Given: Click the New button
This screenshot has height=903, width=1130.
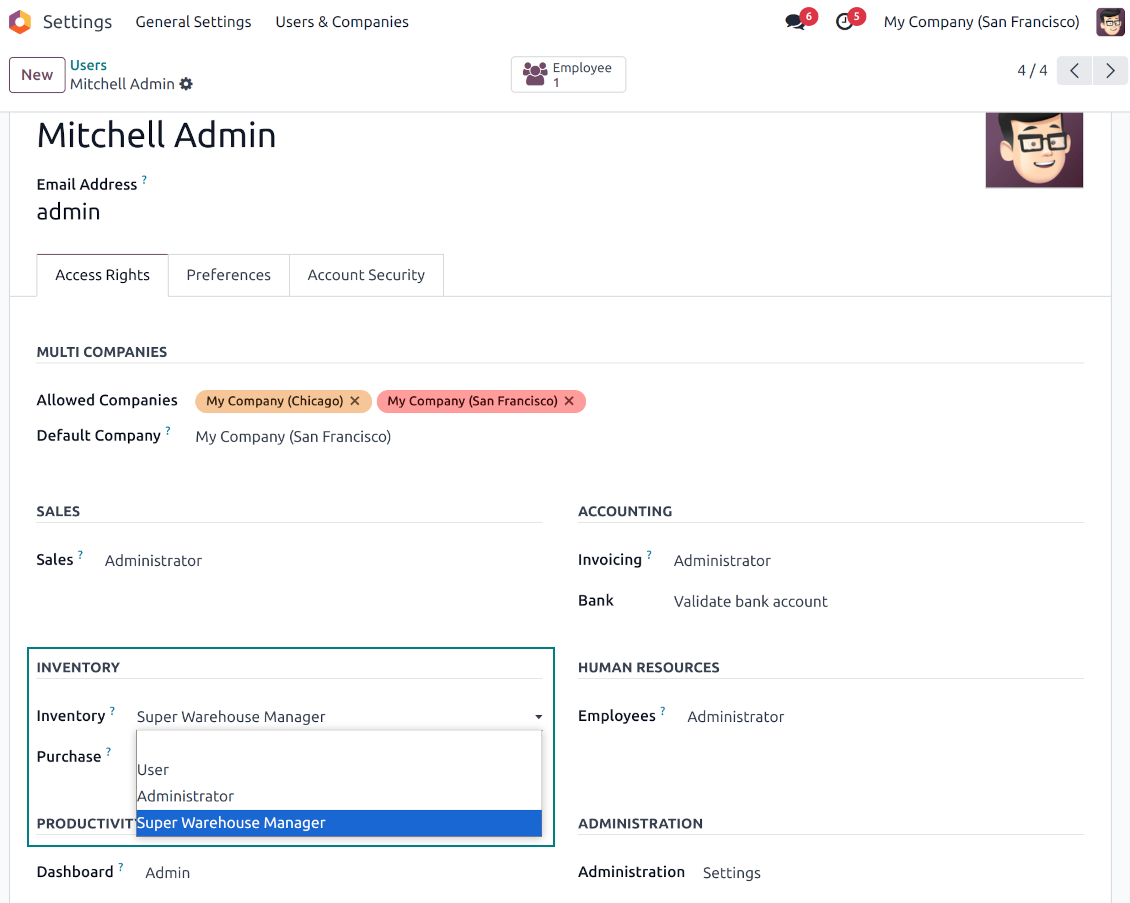Looking at the screenshot, I should [x=37, y=75].
